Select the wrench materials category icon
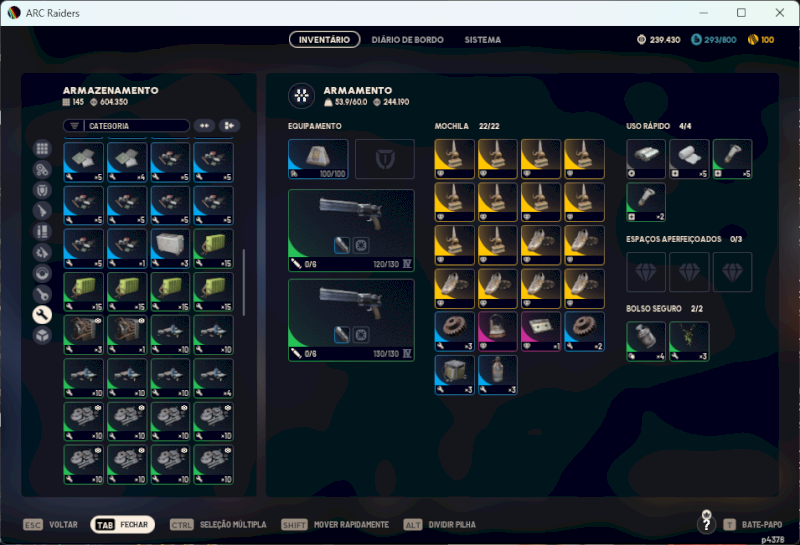The width and height of the screenshot is (800, 545). point(42,315)
